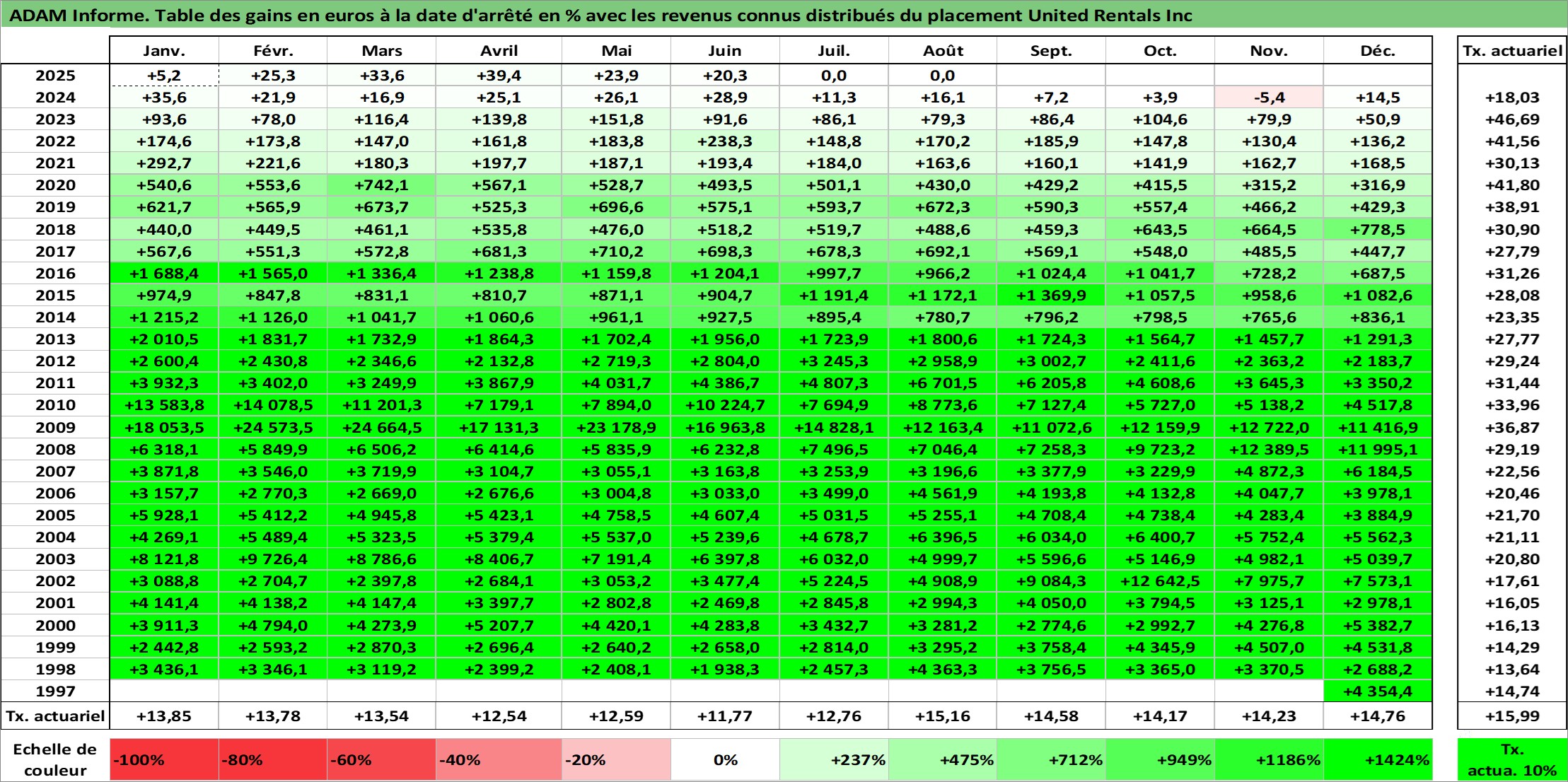This screenshot has height=782, width=1568.
Task: Click the negative -5,4 cell for Nov. 2024
Action: click(x=1269, y=98)
